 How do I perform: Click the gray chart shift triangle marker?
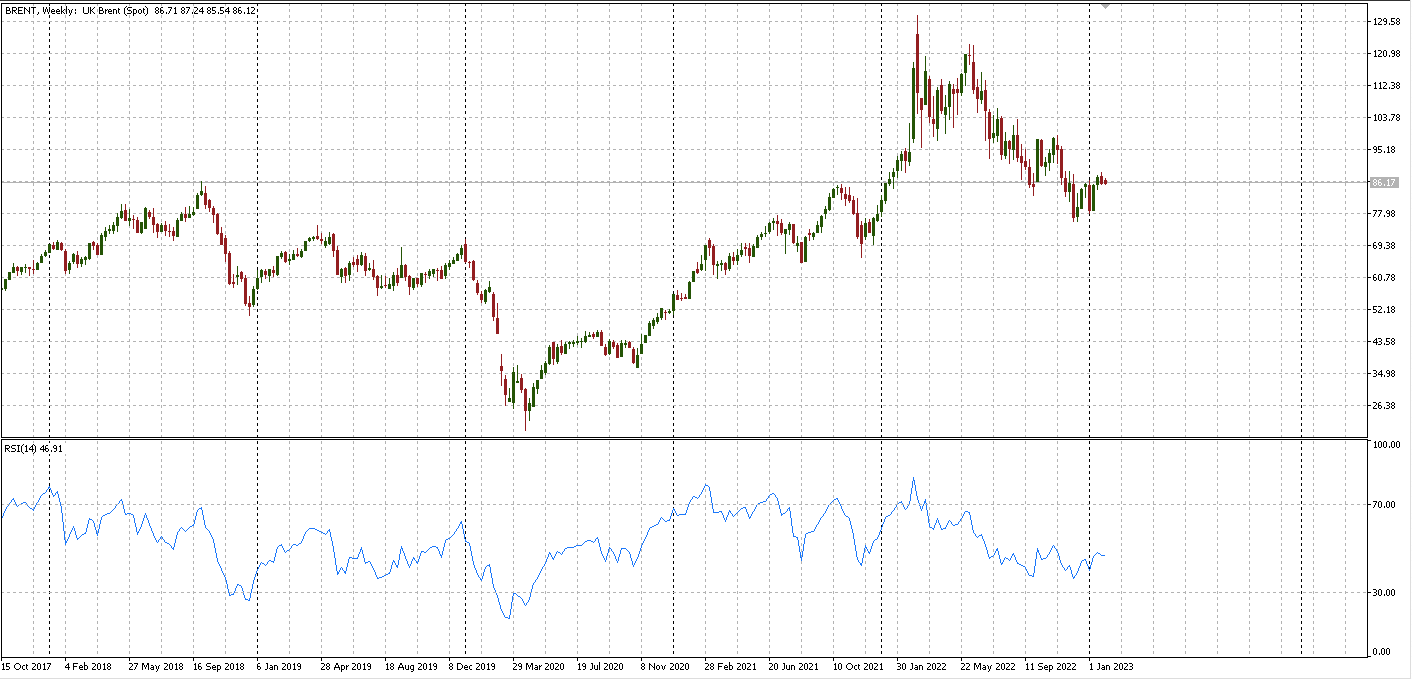1105,6
